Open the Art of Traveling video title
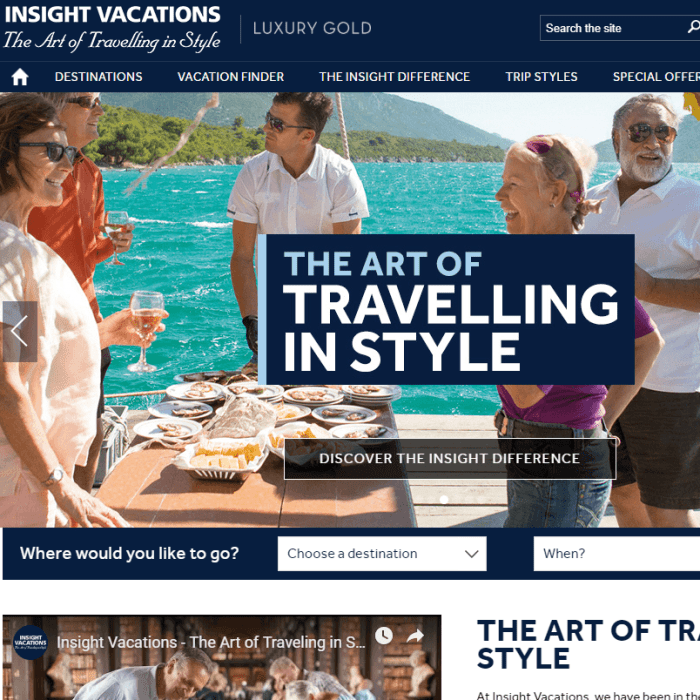This screenshot has height=700, width=700. (211, 642)
